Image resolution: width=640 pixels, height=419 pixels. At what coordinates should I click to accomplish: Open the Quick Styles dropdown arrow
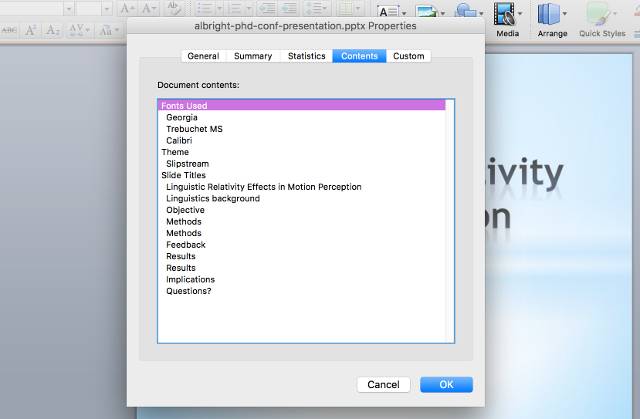[x=615, y=13]
